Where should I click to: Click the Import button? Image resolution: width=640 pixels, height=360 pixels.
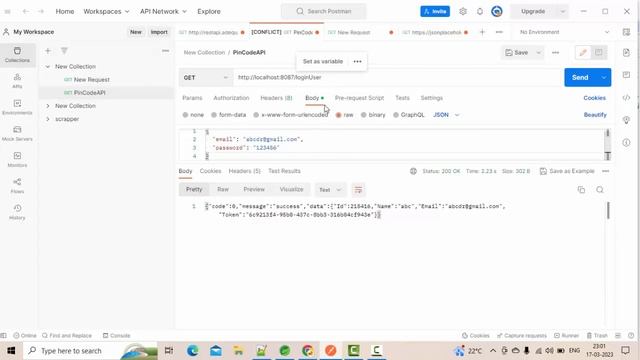(159, 32)
